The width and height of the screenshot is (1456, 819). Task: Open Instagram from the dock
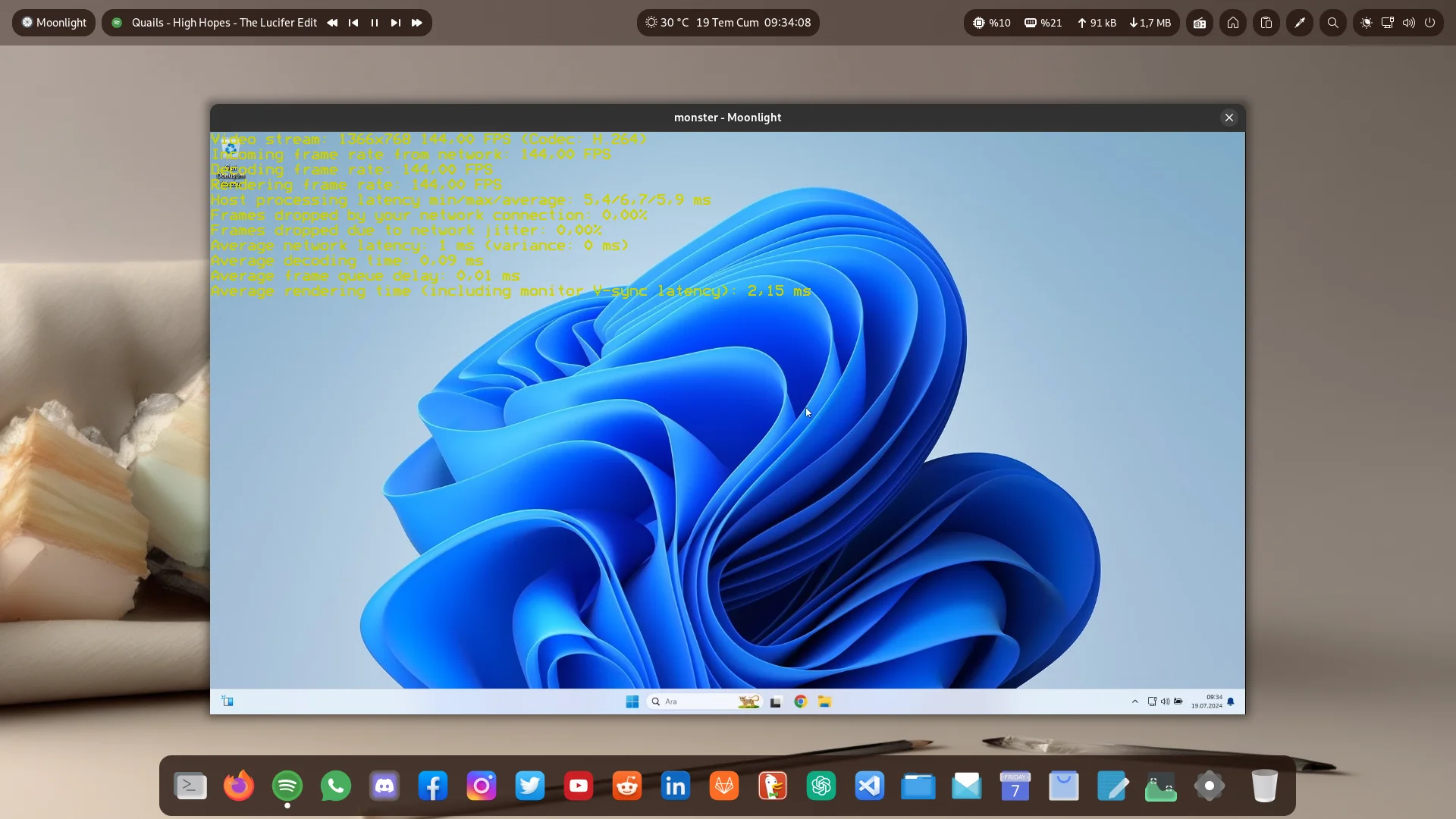point(482,786)
